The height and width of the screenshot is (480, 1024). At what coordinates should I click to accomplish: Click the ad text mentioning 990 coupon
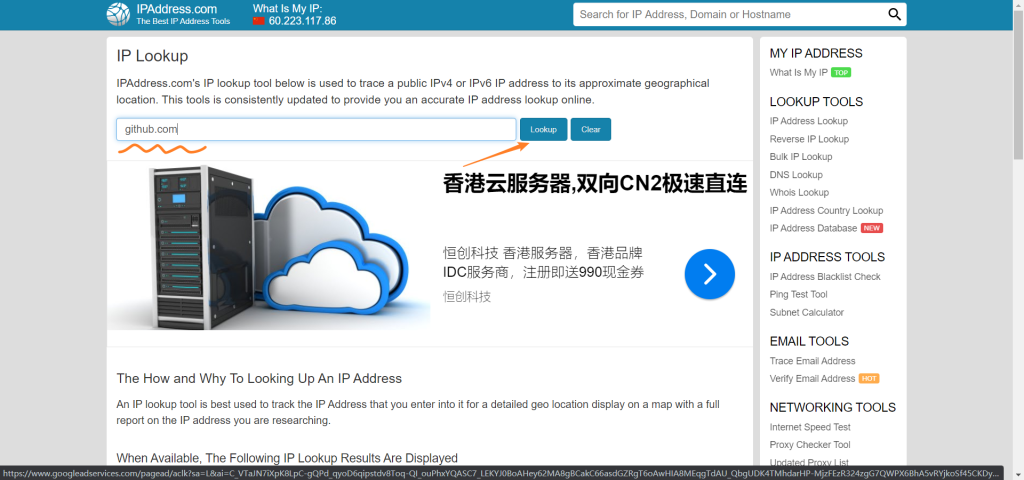coord(544,263)
